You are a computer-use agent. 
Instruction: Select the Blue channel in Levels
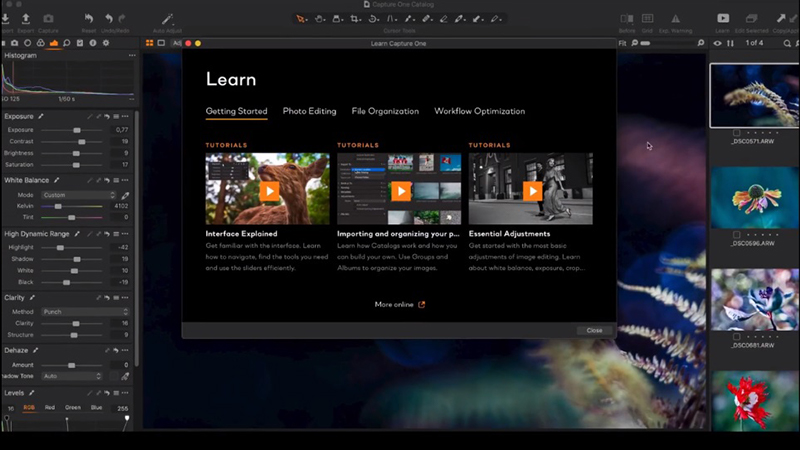point(96,408)
